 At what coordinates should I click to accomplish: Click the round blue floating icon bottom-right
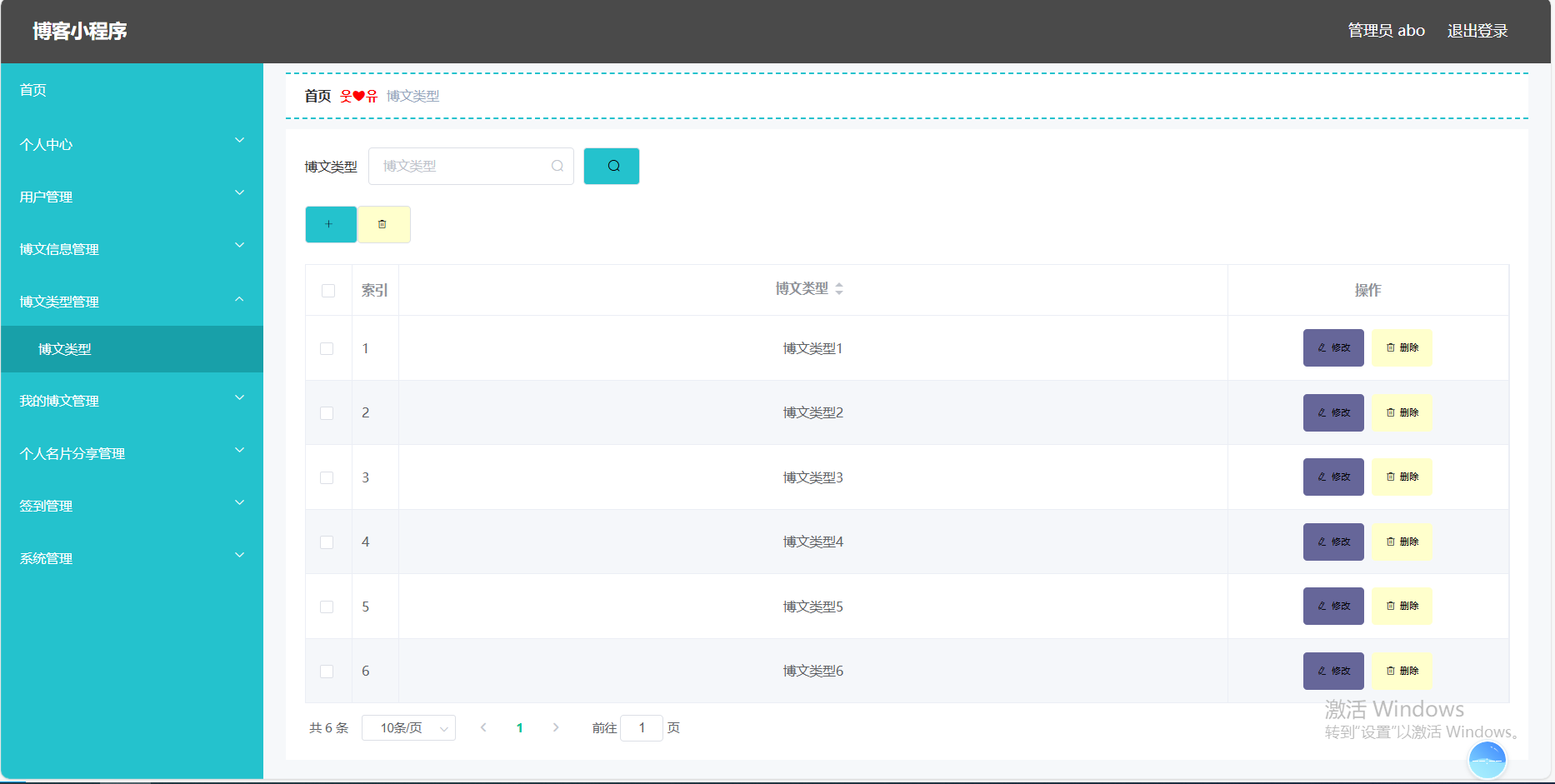click(1487, 760)
